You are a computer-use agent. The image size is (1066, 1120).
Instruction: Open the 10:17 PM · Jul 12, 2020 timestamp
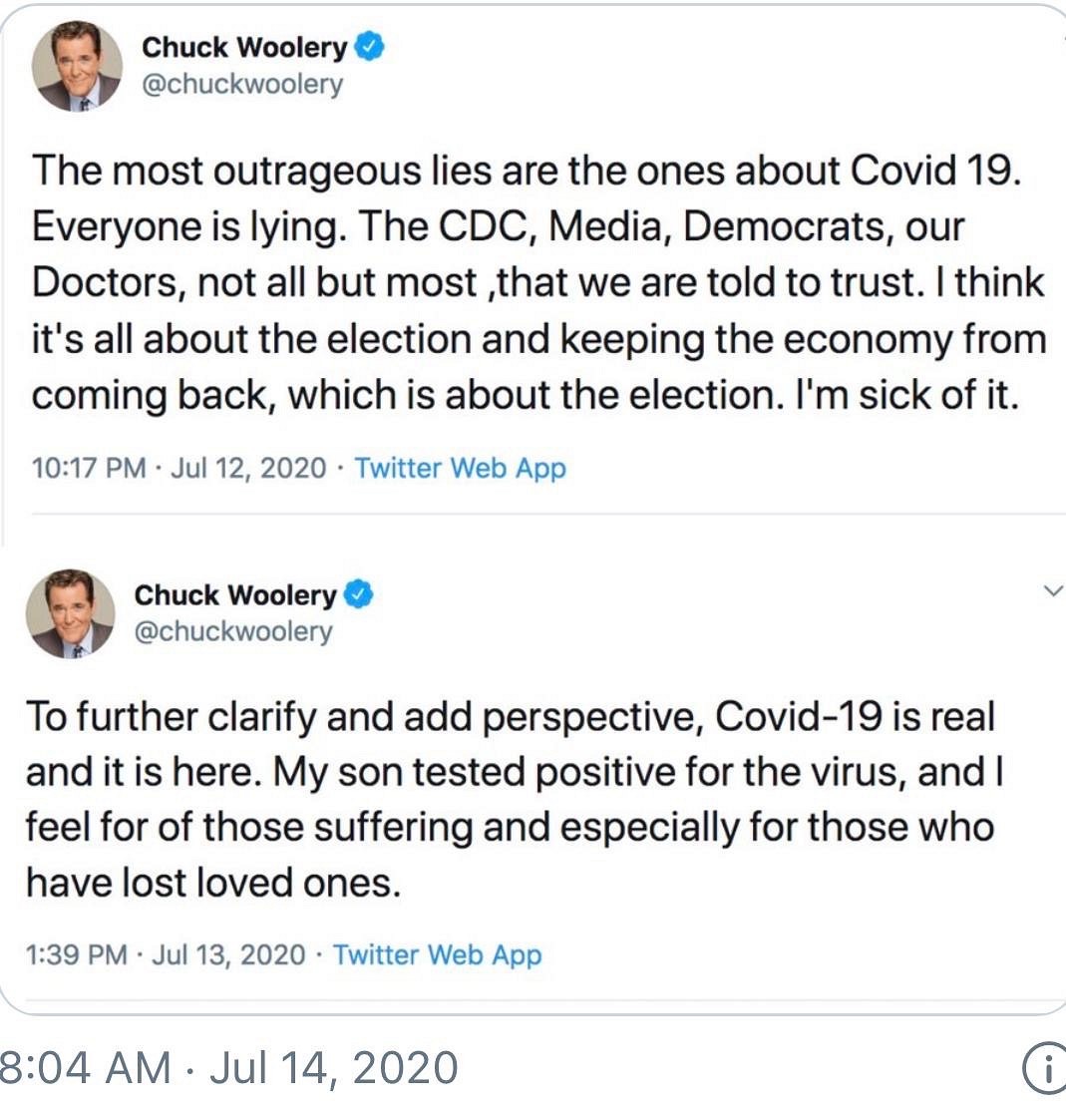pos(179,468)
